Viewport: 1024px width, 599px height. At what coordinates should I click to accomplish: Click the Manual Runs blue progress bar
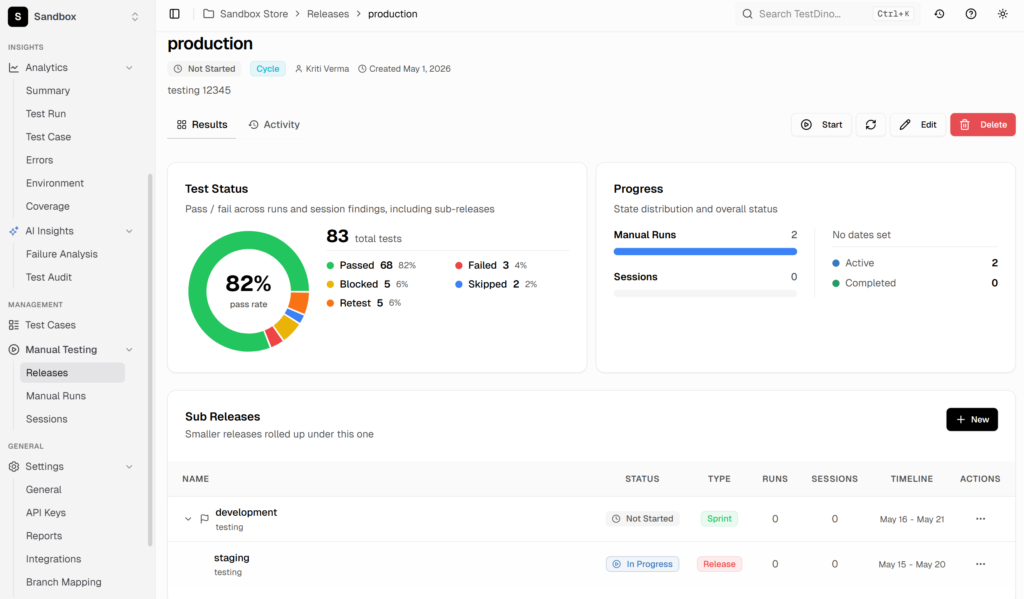[x=705, y=251]
